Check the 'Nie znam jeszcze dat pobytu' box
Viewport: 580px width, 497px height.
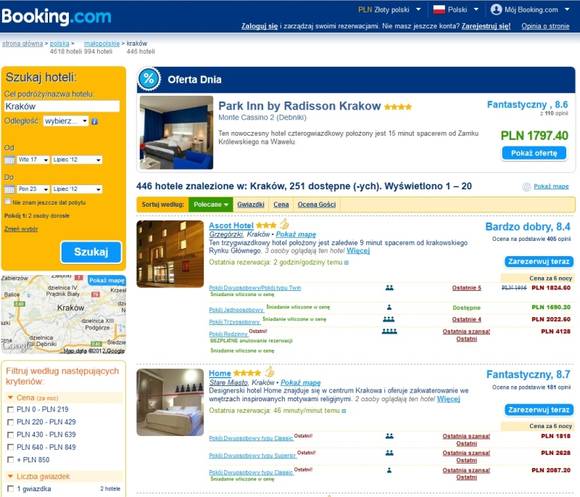pos(8,202)
